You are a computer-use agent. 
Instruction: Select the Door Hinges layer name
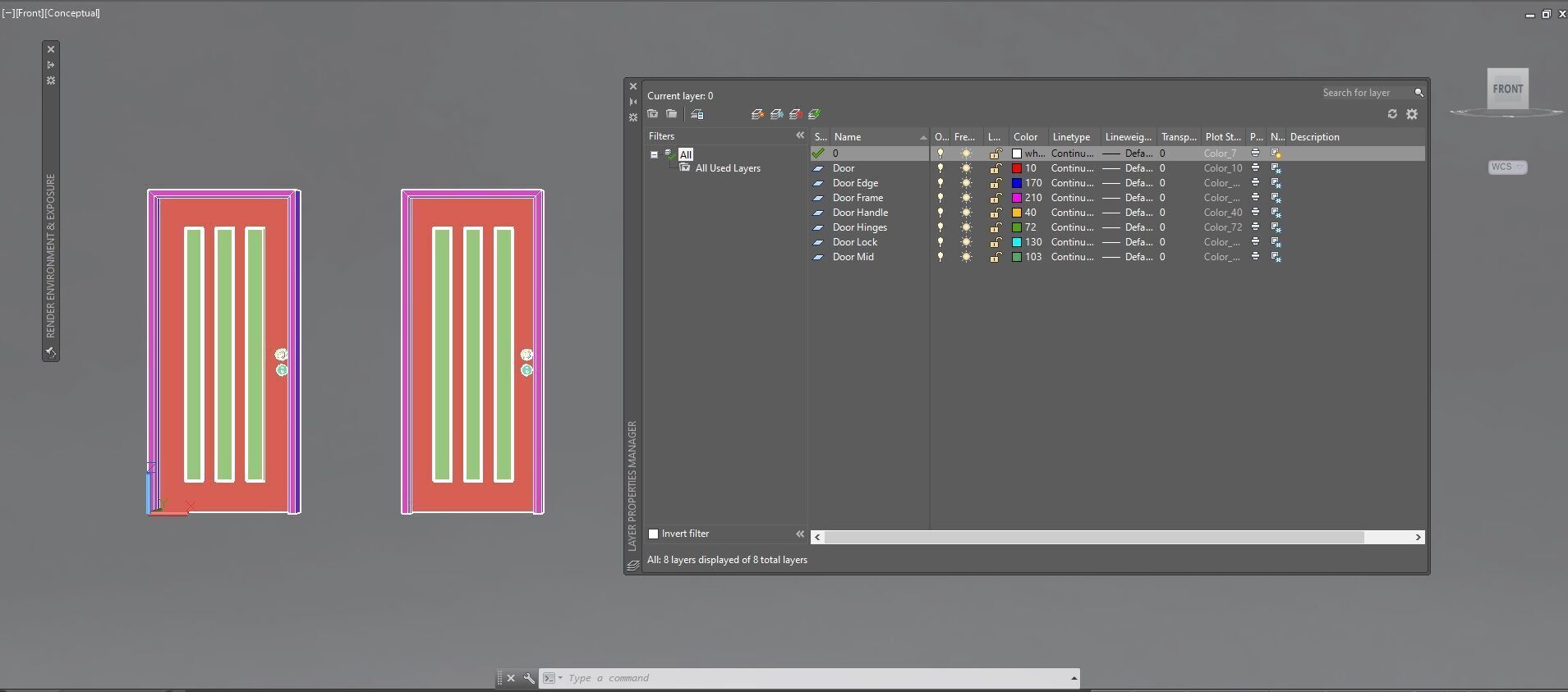click(860, 227)
